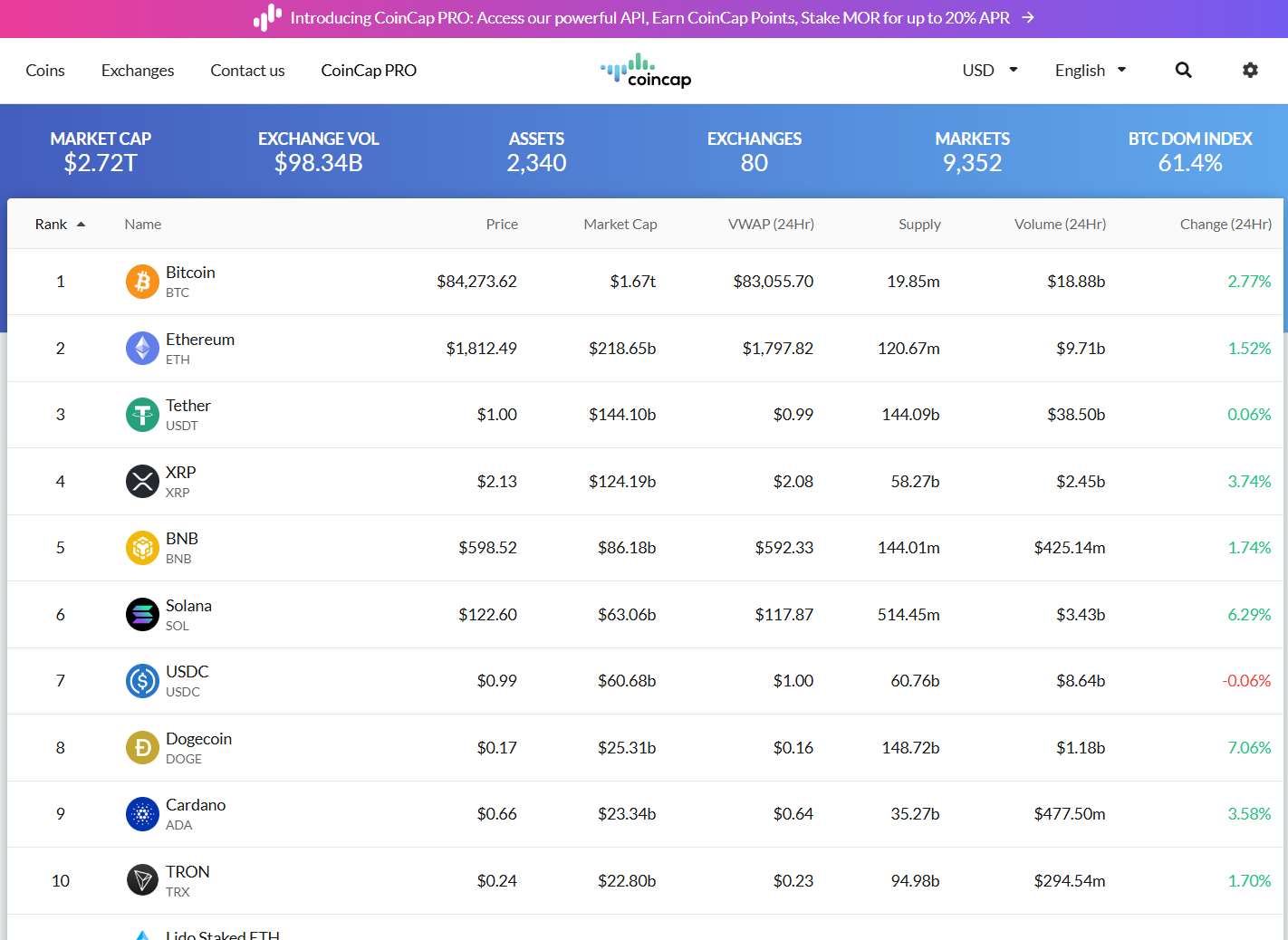Image resolution: width=1288 pixels, height=940 pixels.
Task: Open the Introducing CoinCap PRO banner link
Action: pos(649,18)
